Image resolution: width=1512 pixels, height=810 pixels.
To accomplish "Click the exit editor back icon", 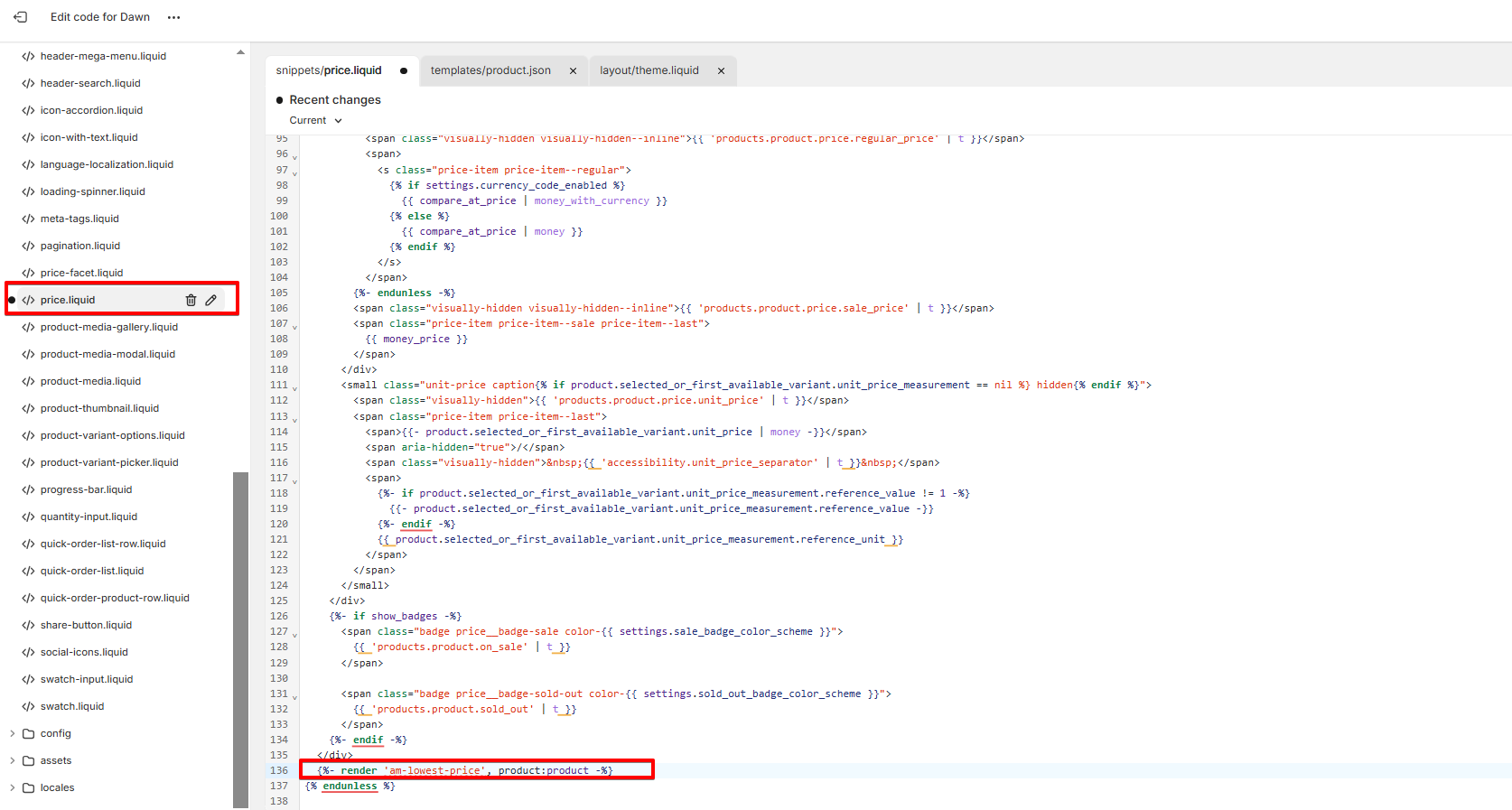I will (x=20, y=17).
